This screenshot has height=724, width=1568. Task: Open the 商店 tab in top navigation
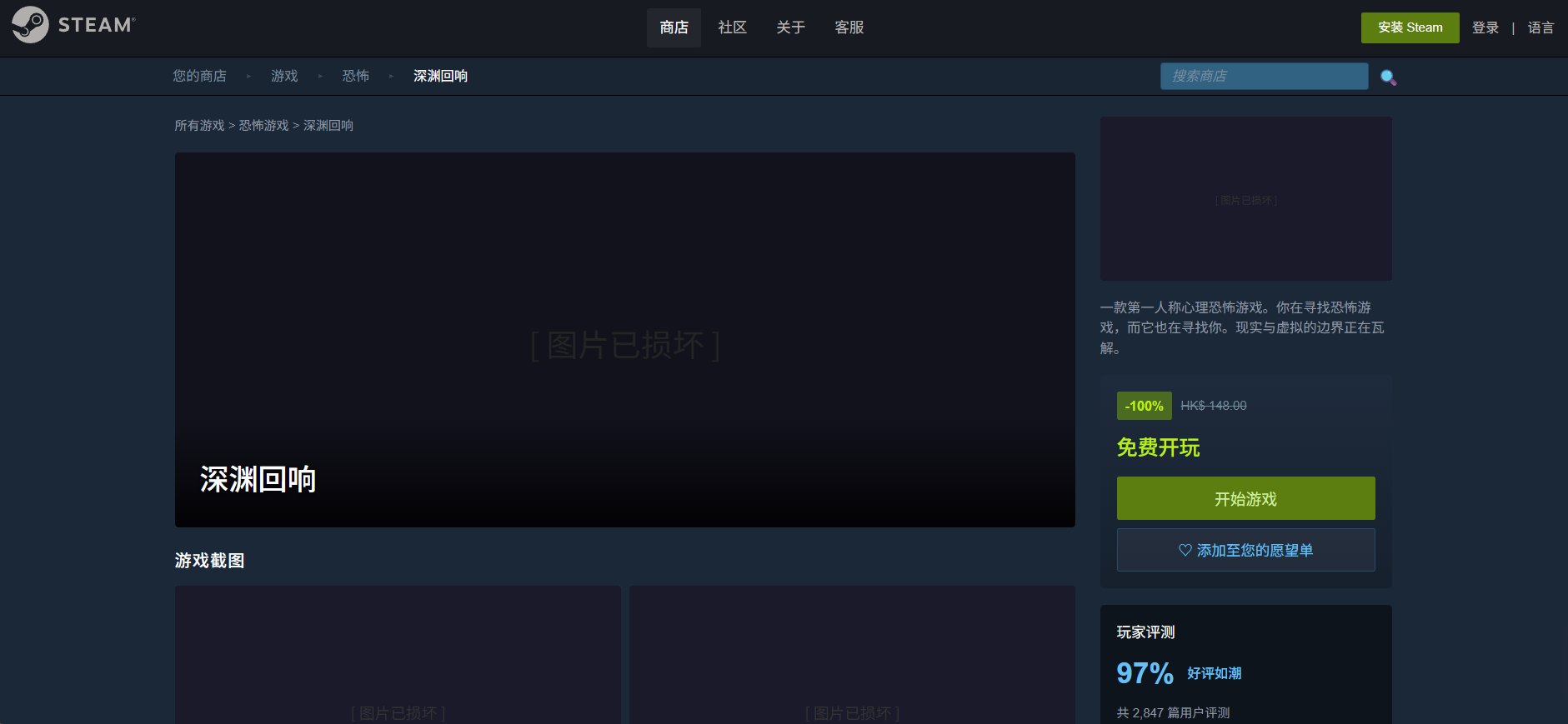[x=674, y=27]
